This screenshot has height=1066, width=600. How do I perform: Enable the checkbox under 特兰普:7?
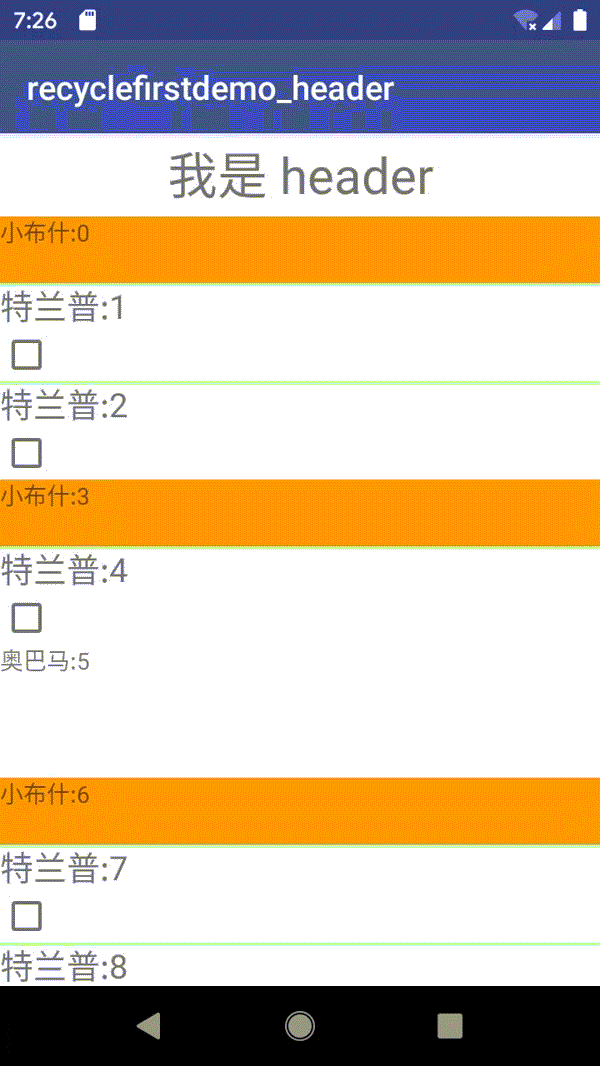(x=25, y=916)
